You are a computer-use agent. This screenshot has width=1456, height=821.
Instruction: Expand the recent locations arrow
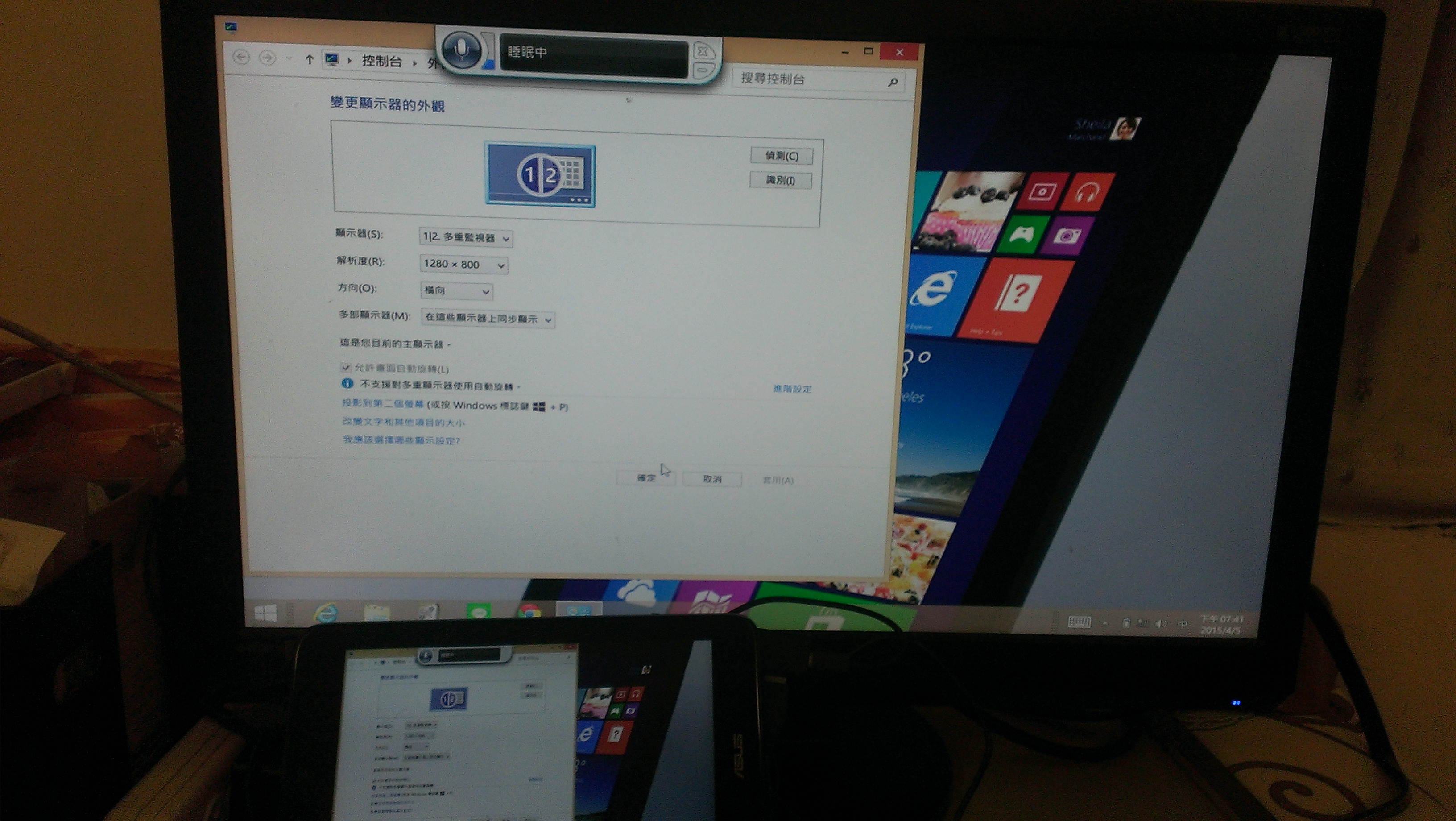click(290, 58)
